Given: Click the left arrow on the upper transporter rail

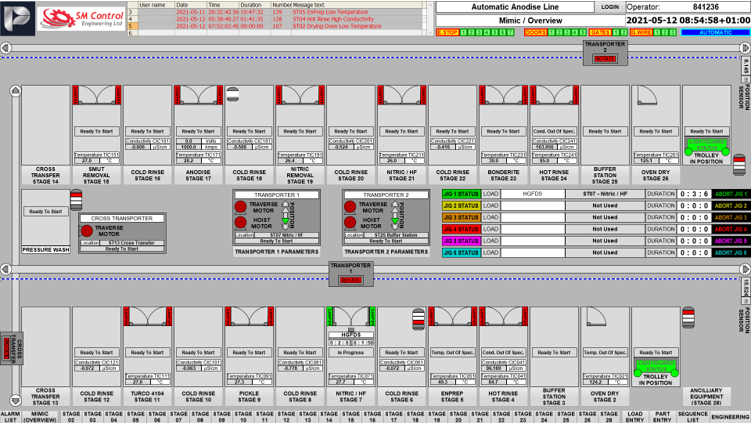Looking at the screenshot, I should tap(6, 48).
